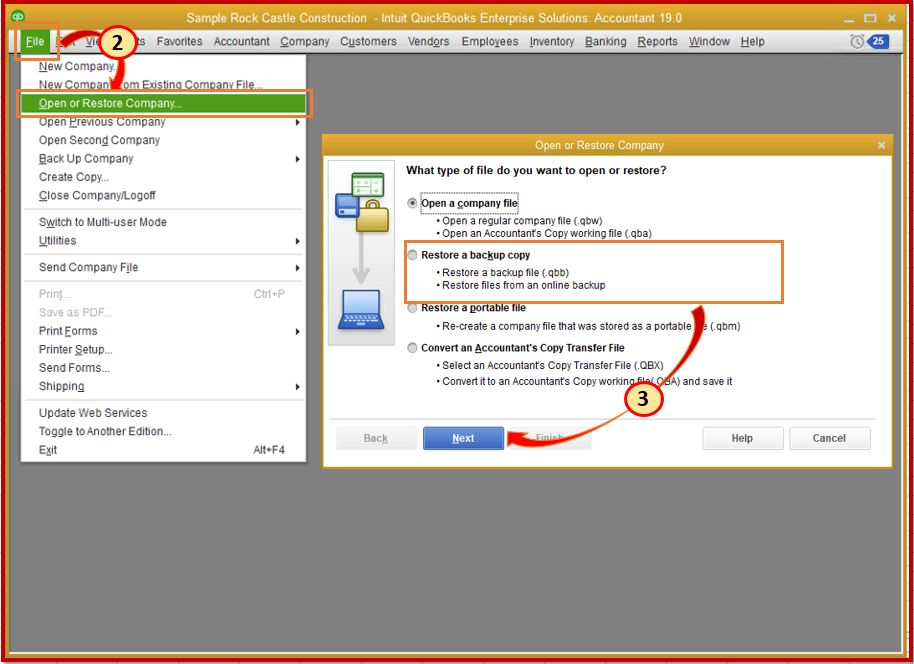Open Help from the dialog

(743, 438)
